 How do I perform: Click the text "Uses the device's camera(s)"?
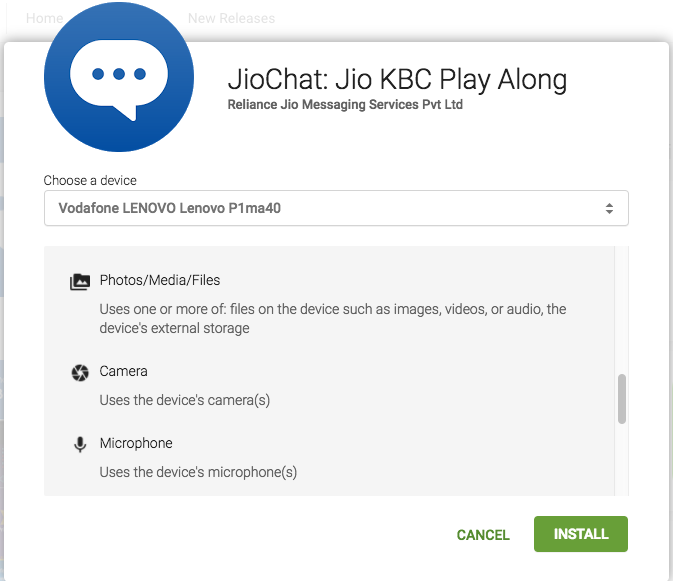185,400
